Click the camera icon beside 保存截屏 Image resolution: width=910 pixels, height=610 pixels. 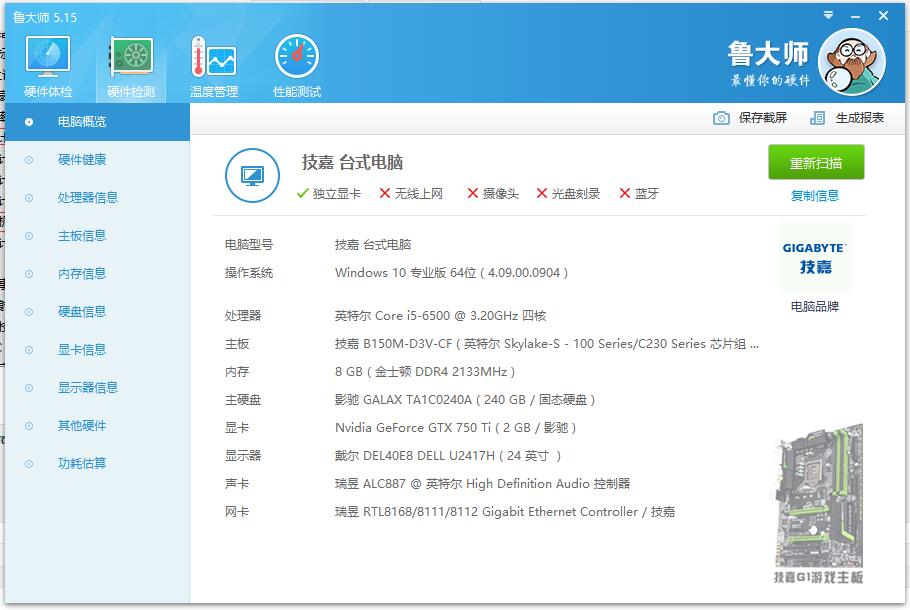click(721, 118)
